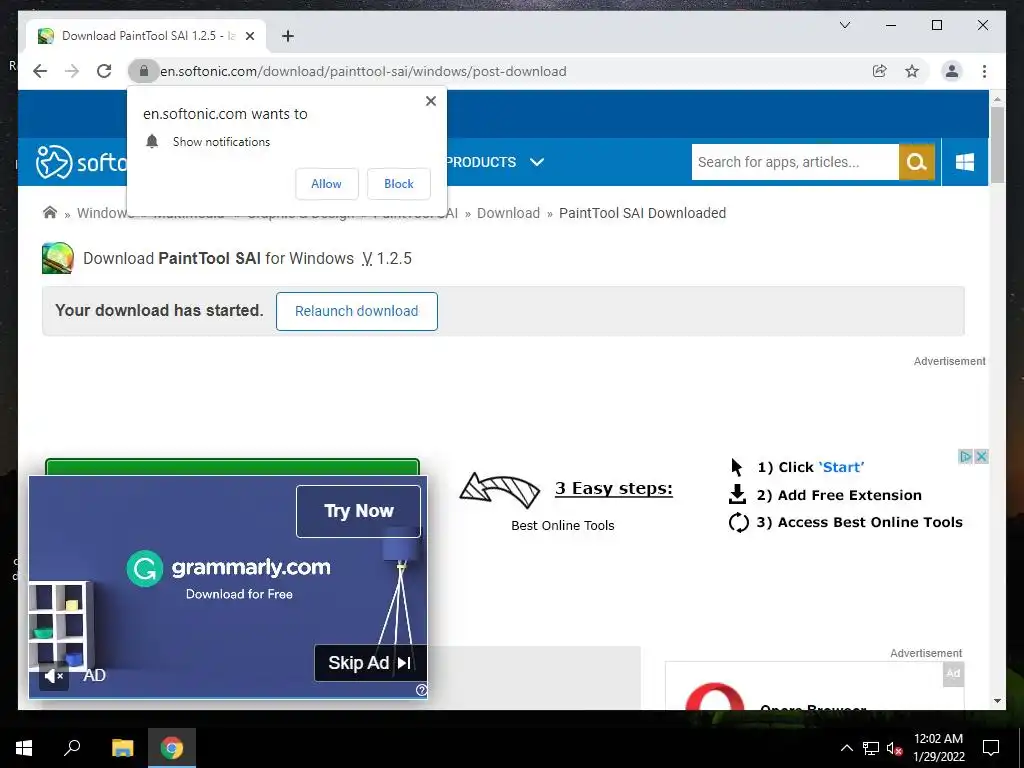Open File Explorer from taskbar
This screenshot has height=768, width=1024.
(x=122, y=748)
